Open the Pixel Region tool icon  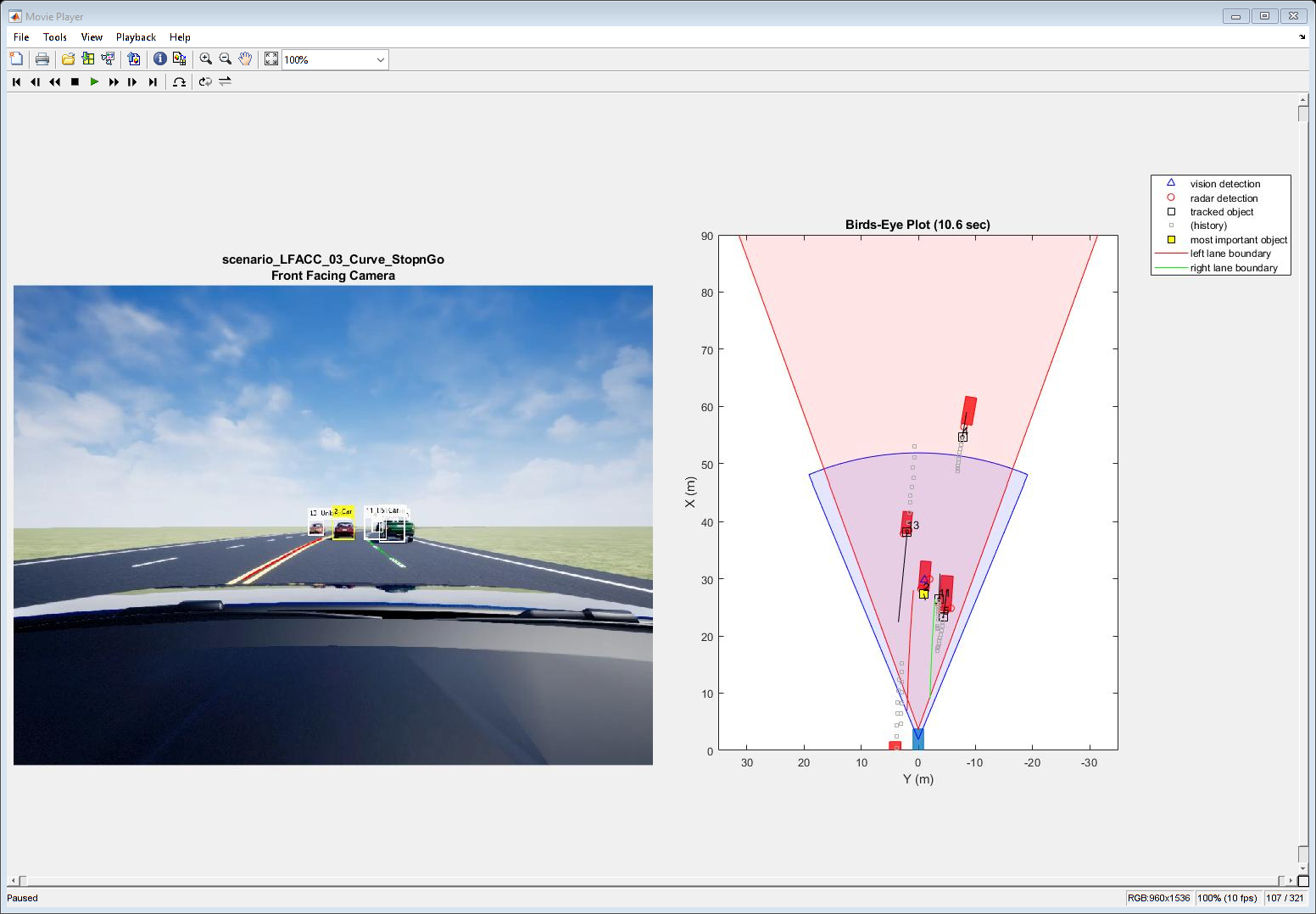[x=179, y=59]
